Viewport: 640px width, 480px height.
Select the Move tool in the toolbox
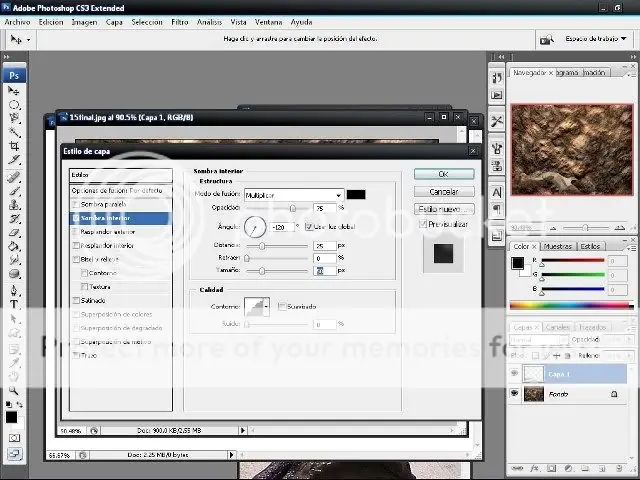point(14,91)
